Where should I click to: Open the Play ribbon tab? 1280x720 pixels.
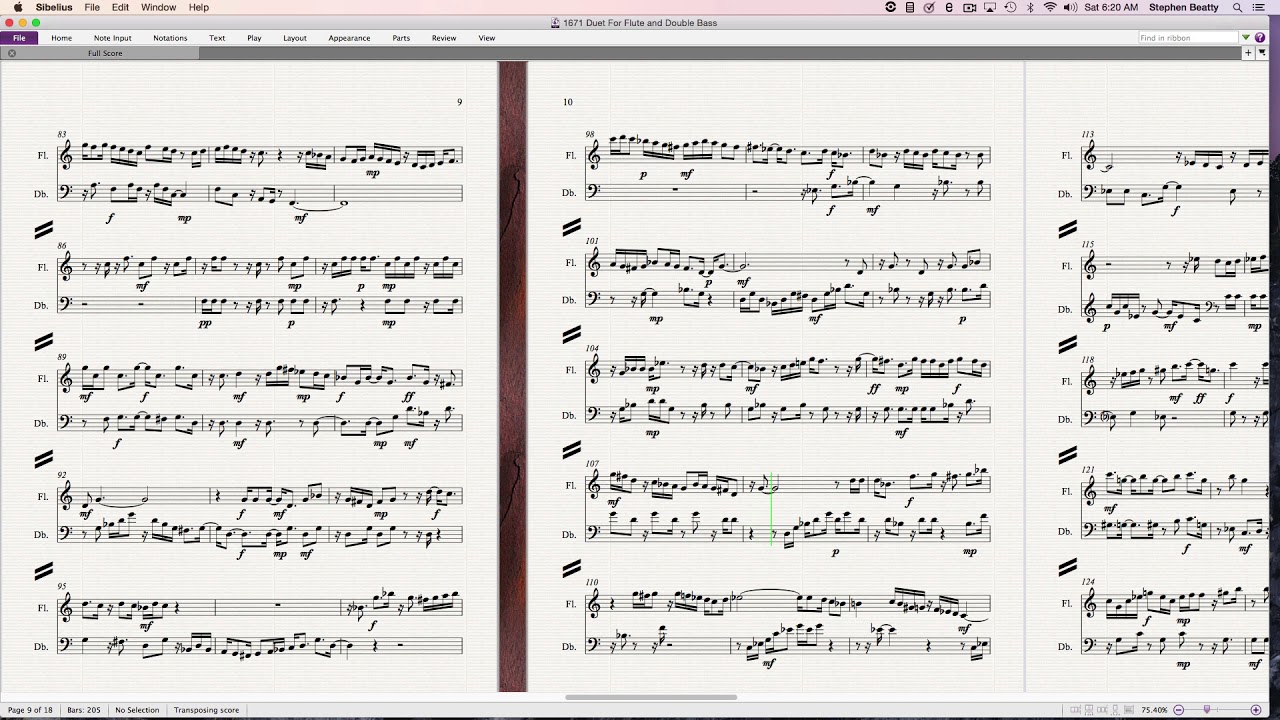[254, 38]
